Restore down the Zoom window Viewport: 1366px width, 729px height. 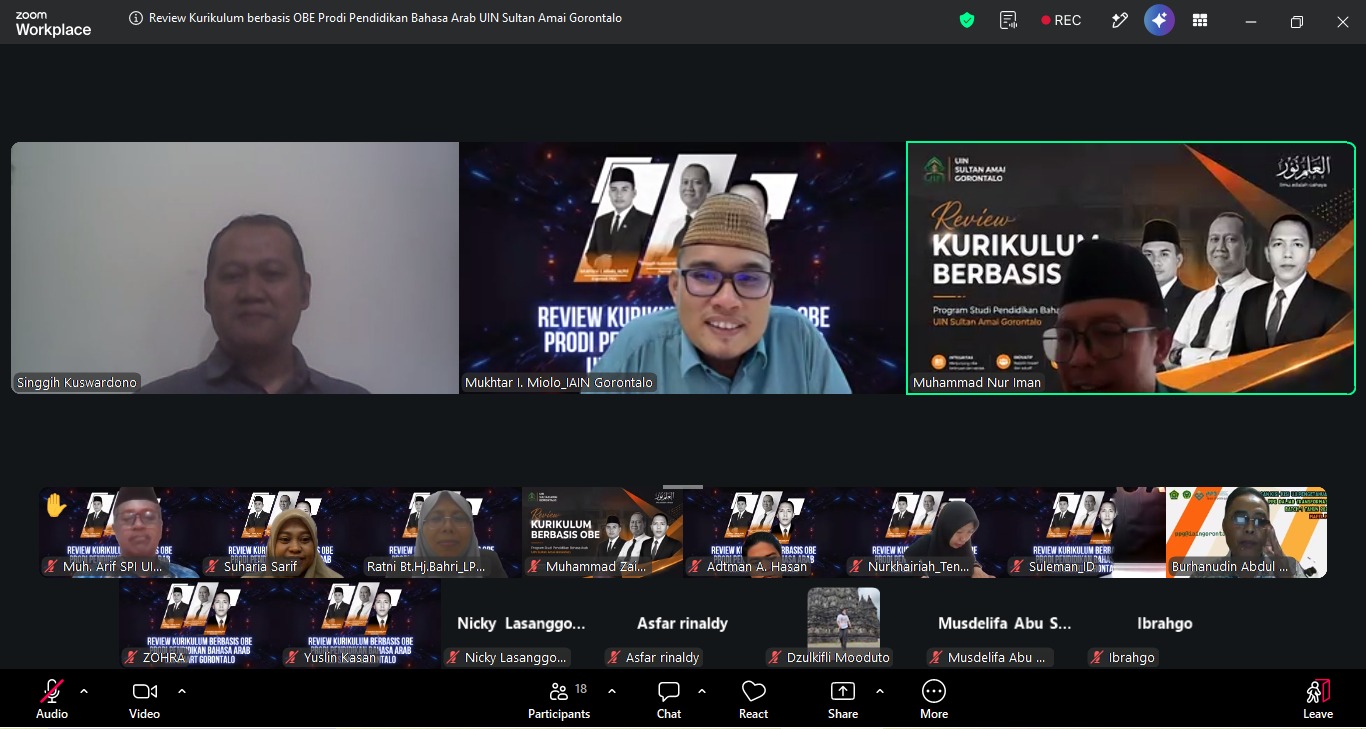point(1296,21)
